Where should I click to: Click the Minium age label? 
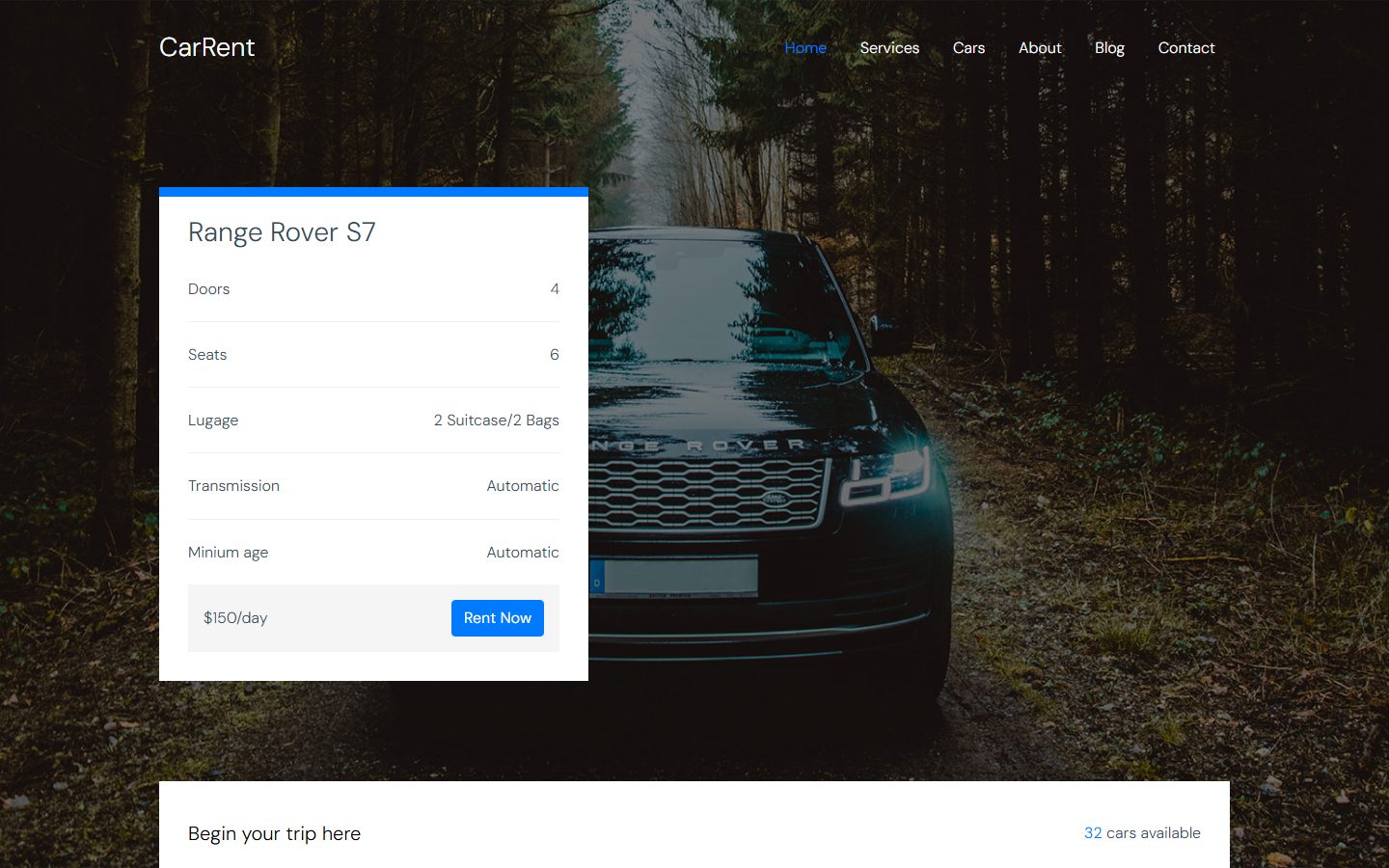point(228,553)
